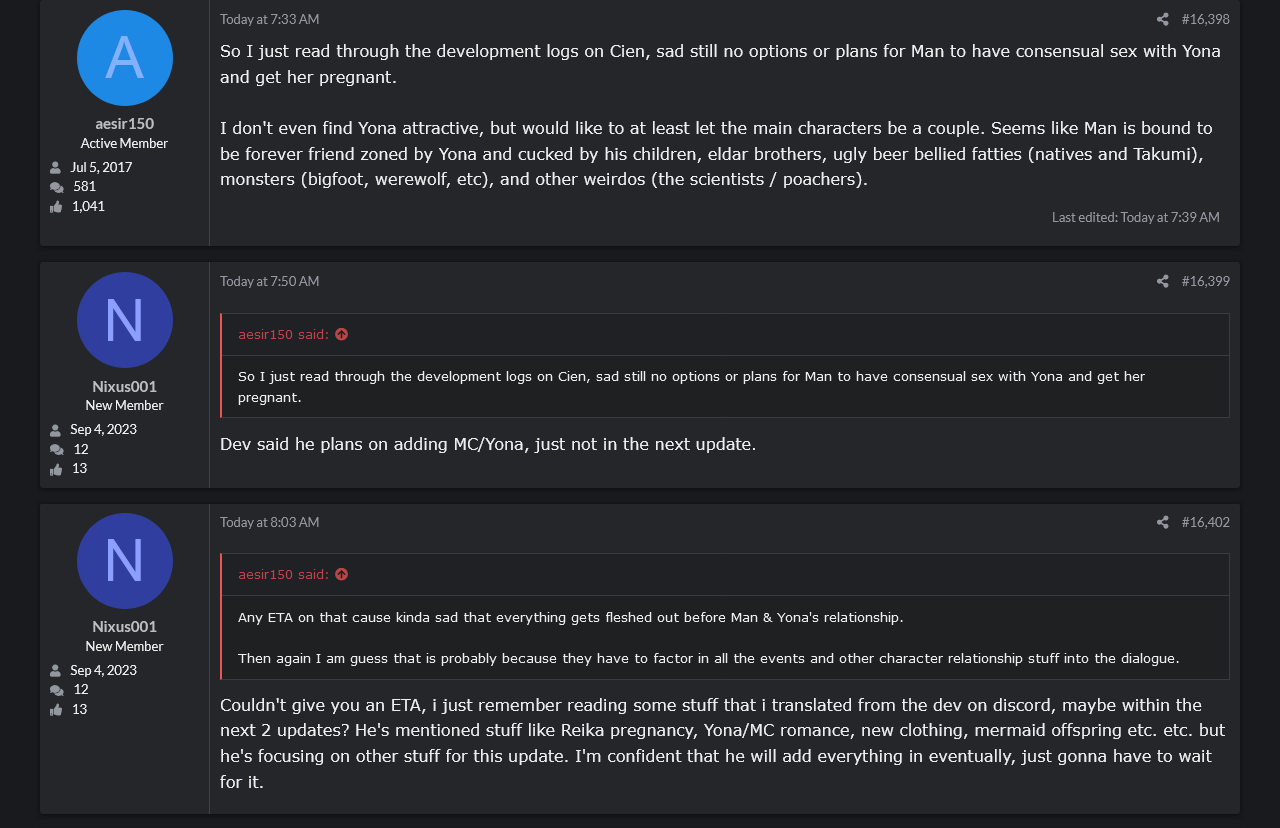
Task: Open permalink #16,402
Action: click(x=1205, y=522)
